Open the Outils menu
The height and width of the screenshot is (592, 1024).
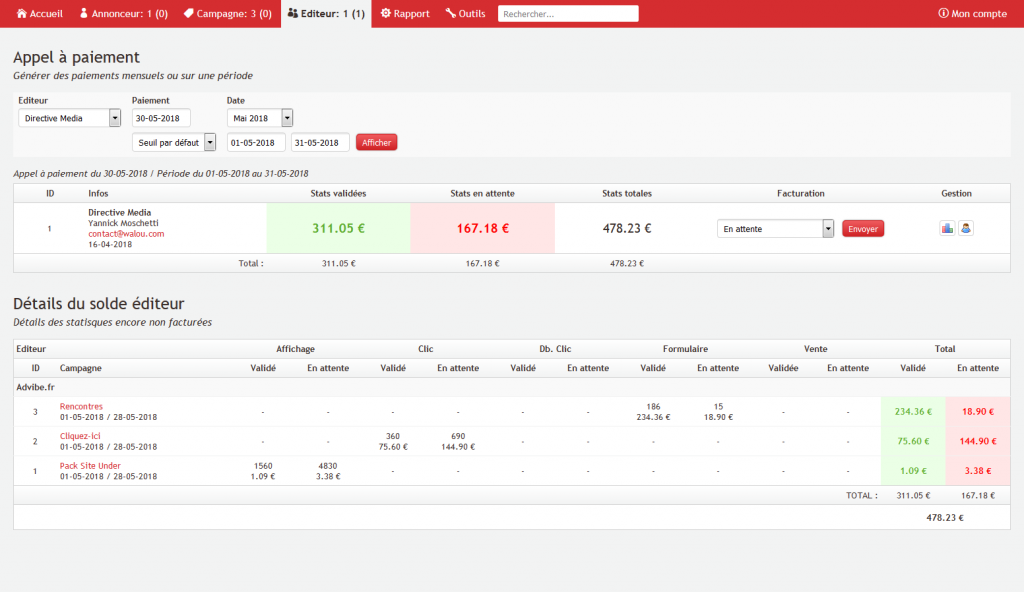coord(466,13)
